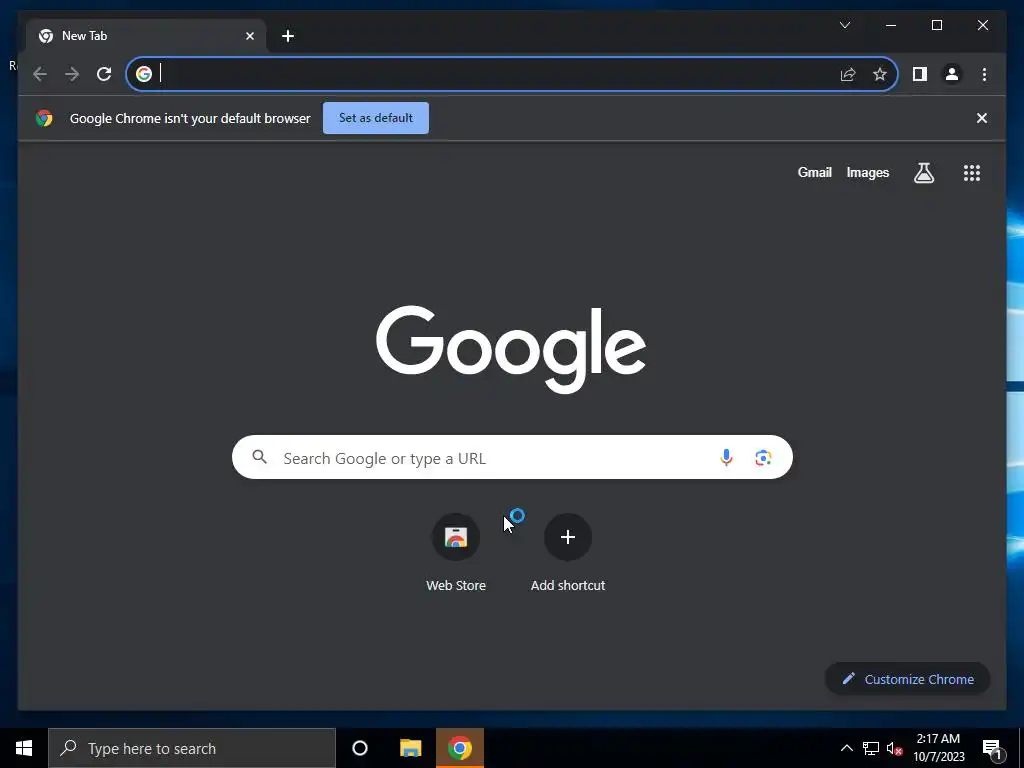Click the large Google logo
The height and width of the screenshot is (768, 1024).
tap(511, 349)
